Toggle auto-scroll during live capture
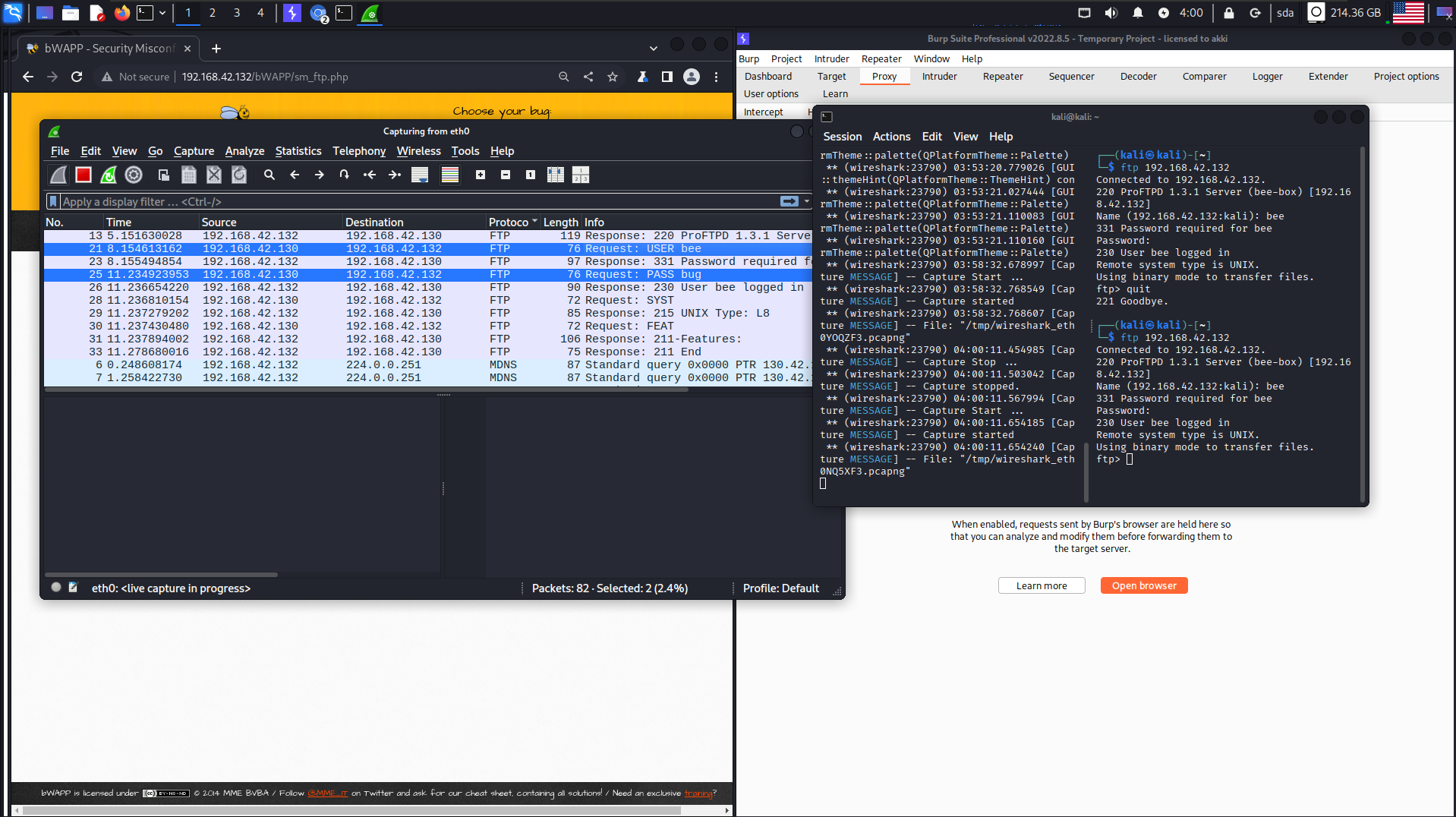The width and height of the screenshot is (1456, 817). click(420, 175)
